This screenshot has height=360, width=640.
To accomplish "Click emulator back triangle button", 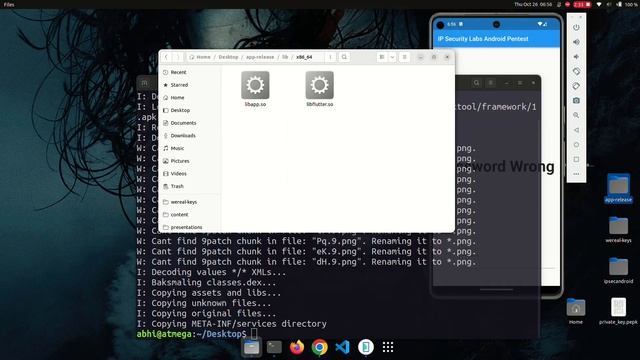I will tap(576, 130).
